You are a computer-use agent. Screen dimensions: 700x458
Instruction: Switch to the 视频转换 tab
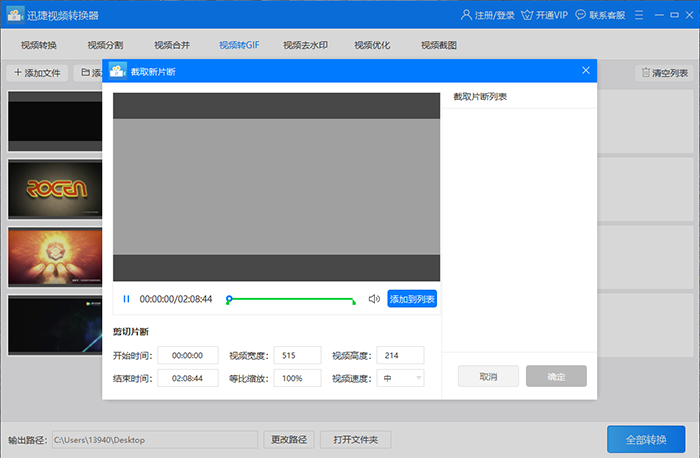[x=39, y=45]
